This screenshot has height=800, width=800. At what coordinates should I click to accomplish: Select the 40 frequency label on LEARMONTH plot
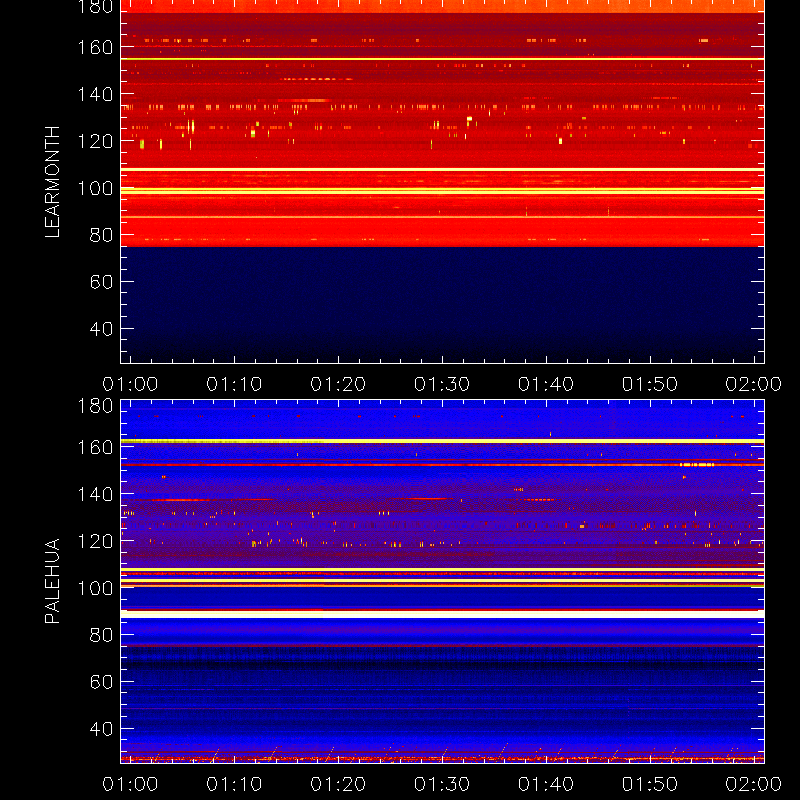pos(101,329)
